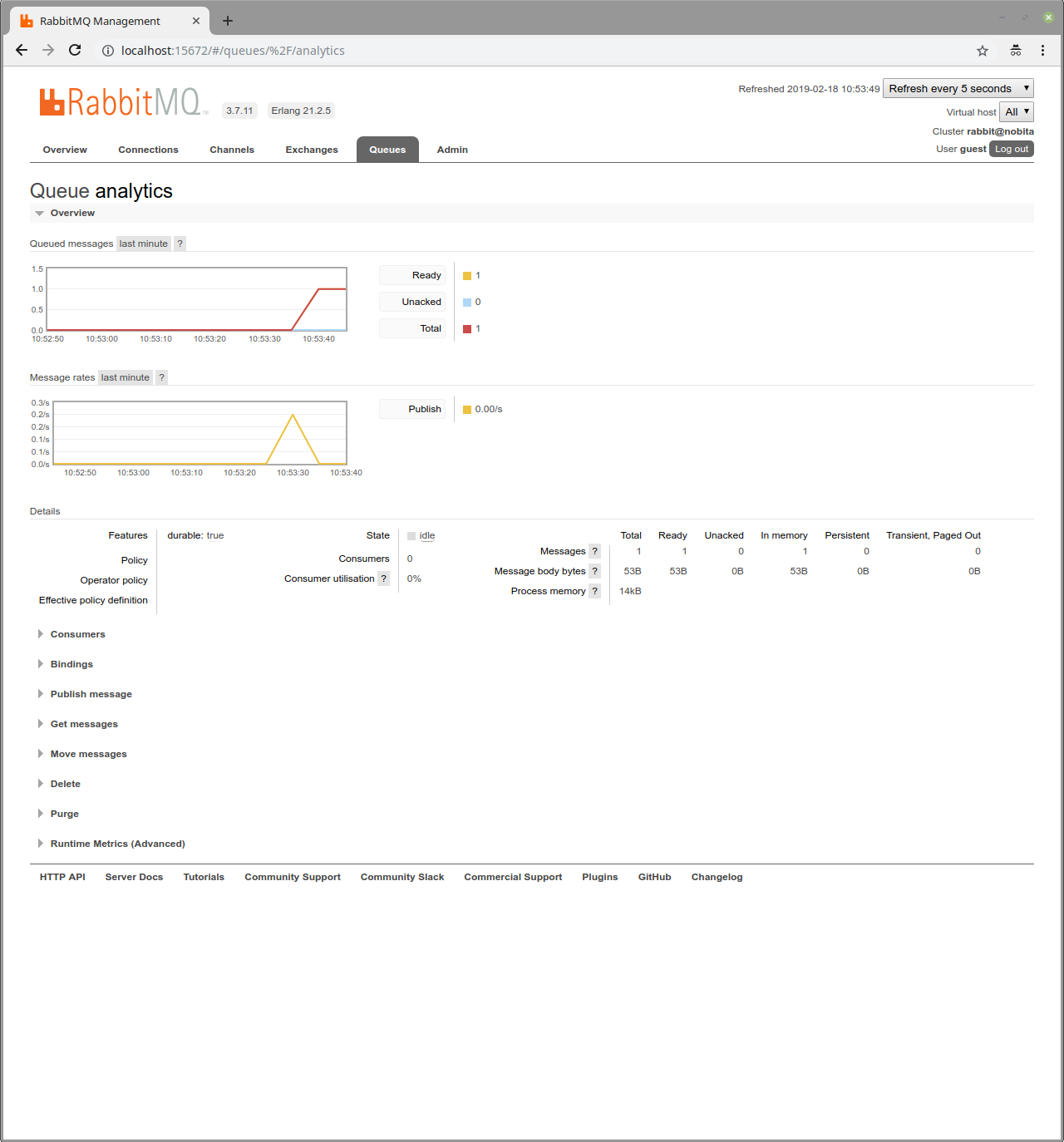
Task: Expand the Purge section
Action: [58, 814]
